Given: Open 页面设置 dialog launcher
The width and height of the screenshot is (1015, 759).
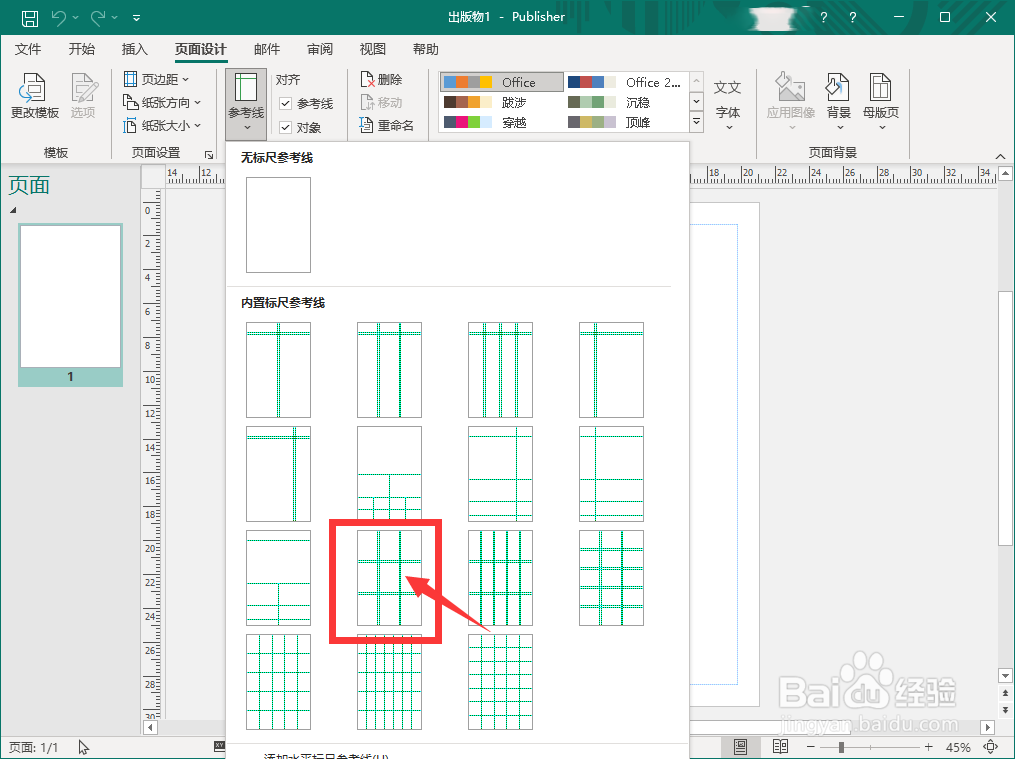Looking at the screenshot, I should tap(208, 155).
